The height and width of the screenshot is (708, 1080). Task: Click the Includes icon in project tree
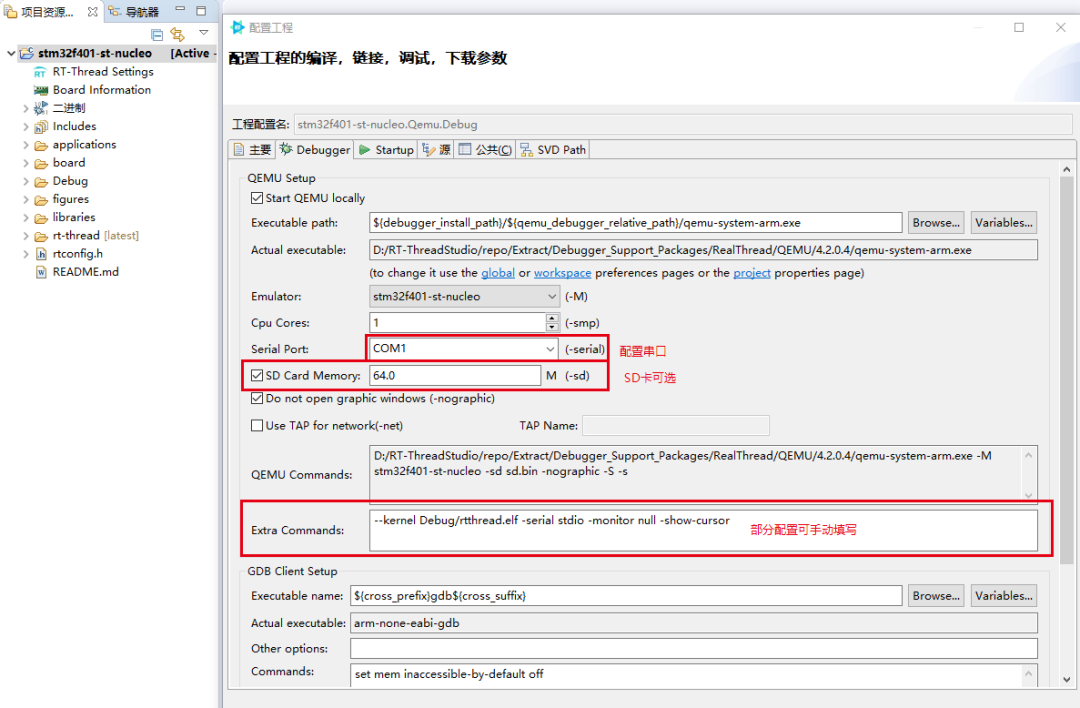[41, 127]
